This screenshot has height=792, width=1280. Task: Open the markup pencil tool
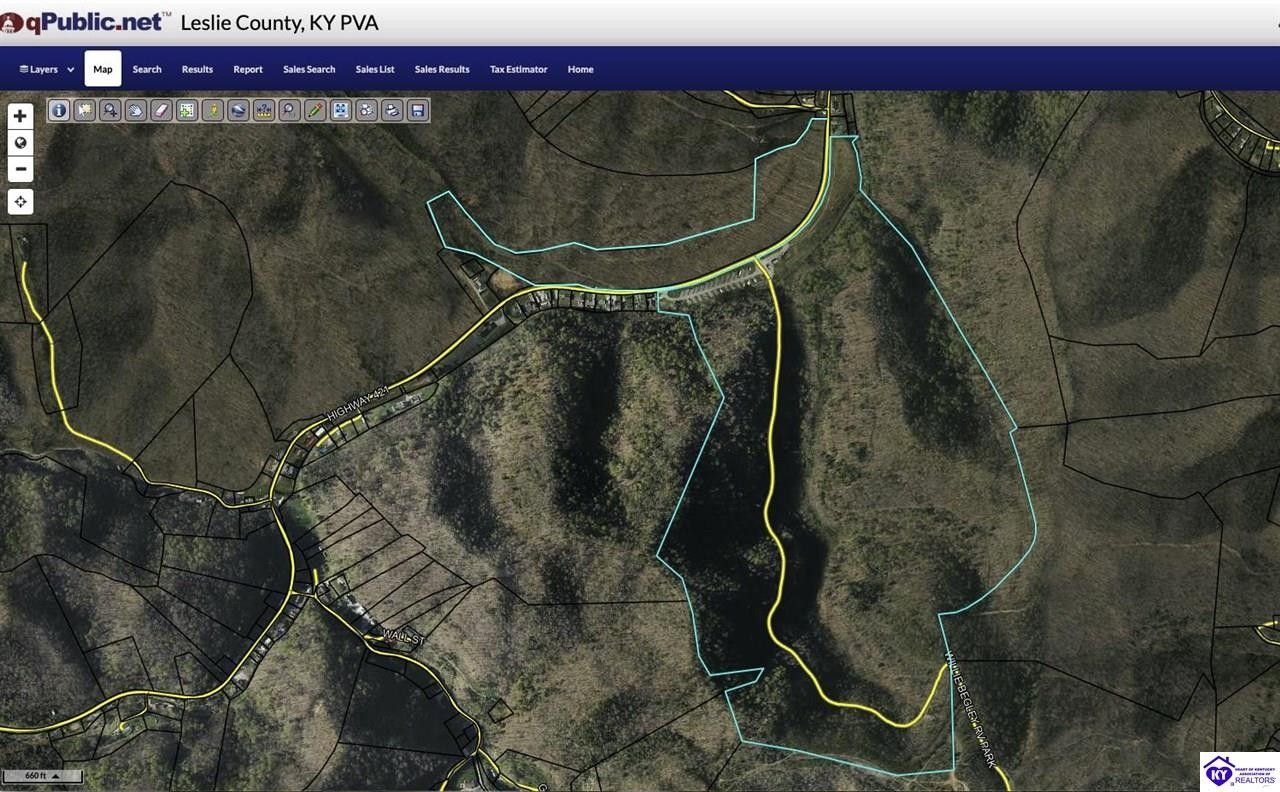(x=314, y=110)
